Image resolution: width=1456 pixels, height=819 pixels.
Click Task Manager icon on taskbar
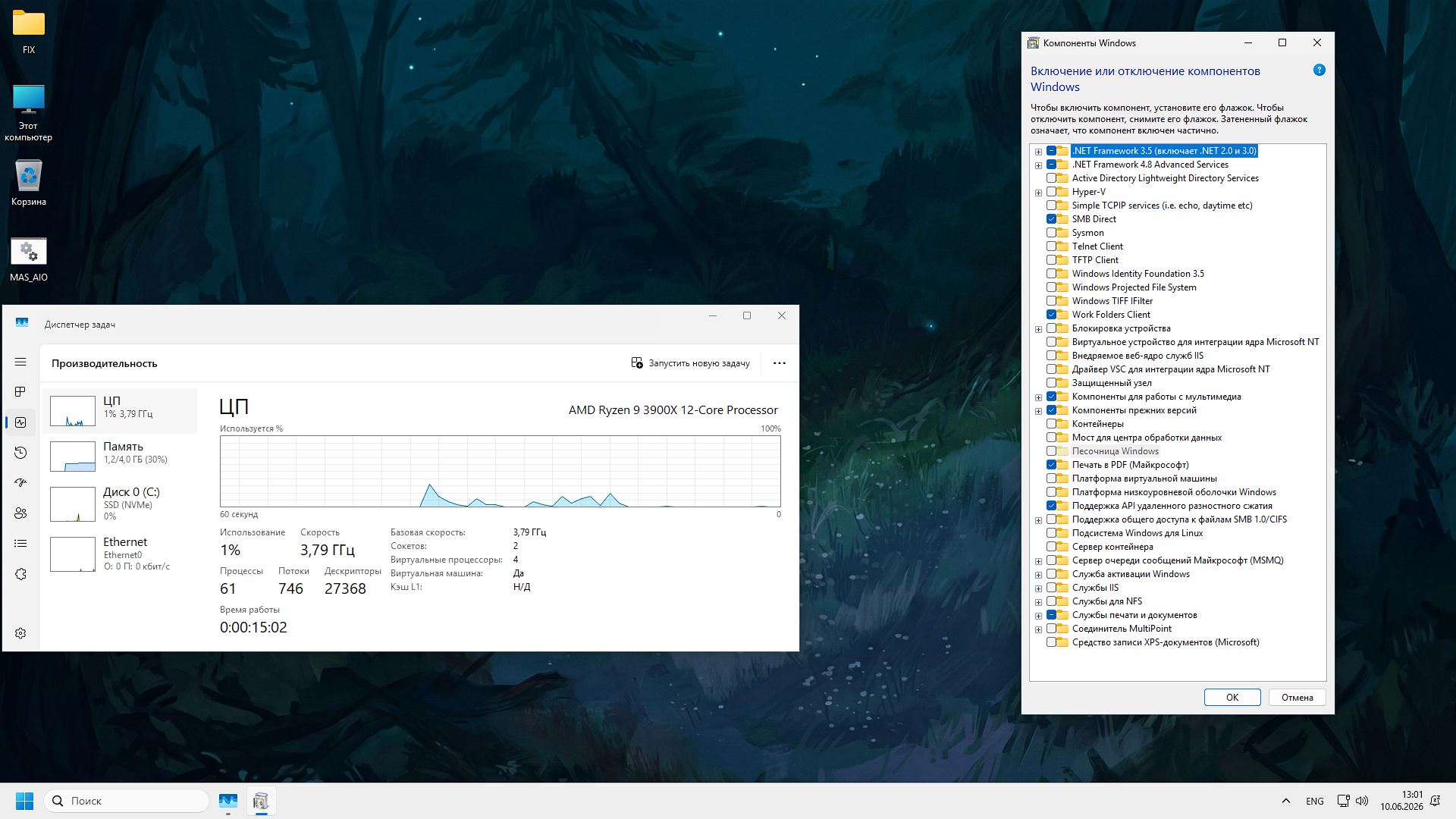pos(228,801)
